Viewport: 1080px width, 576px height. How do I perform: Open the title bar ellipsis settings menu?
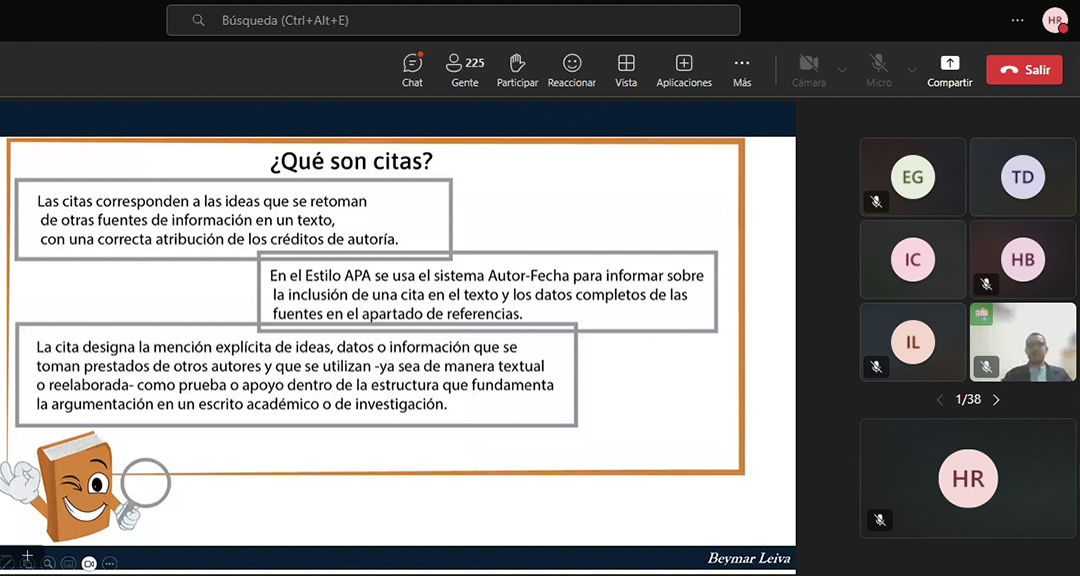tap(1017, 20)
